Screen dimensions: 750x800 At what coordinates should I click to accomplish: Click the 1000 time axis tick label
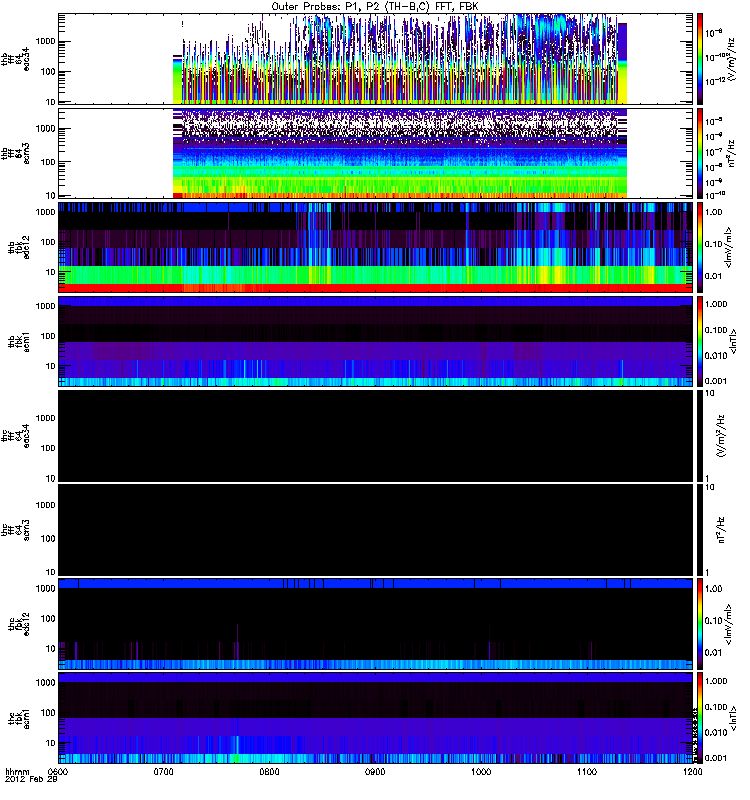pos(481,773)
